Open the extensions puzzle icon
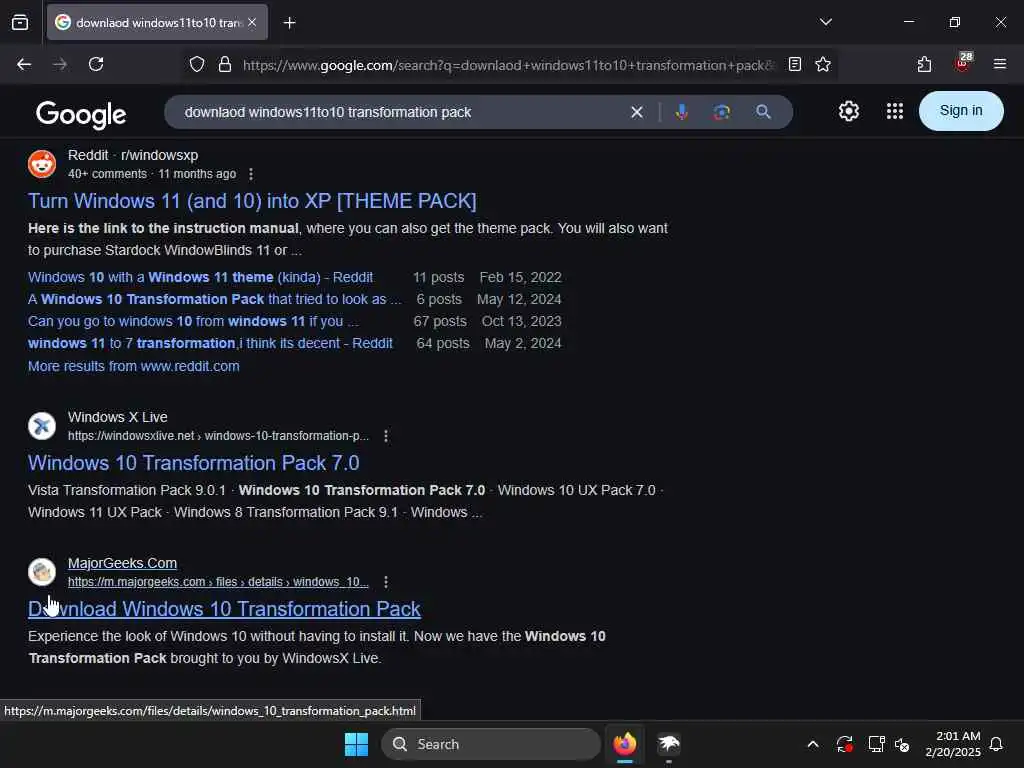The height and width of the screenshot is (768, 1024). pyautogui.click(x=924, y=64)
